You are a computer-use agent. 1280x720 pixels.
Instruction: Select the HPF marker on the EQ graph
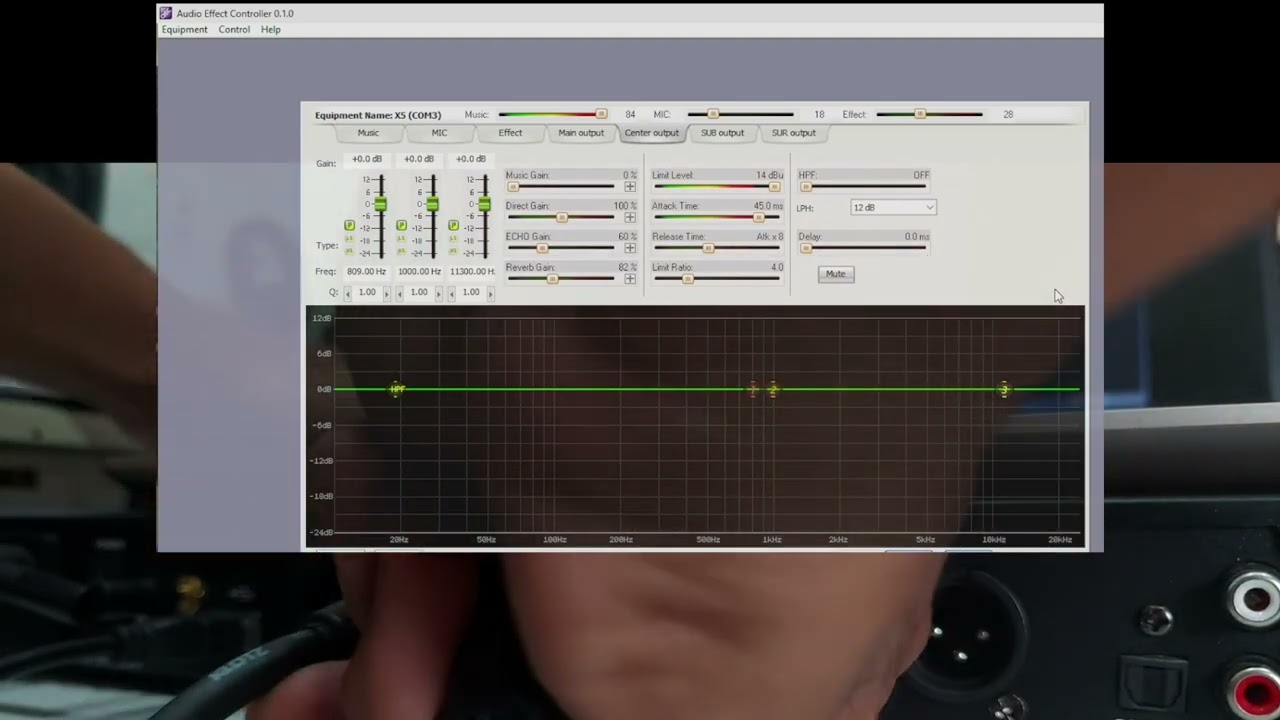[397, 389]
